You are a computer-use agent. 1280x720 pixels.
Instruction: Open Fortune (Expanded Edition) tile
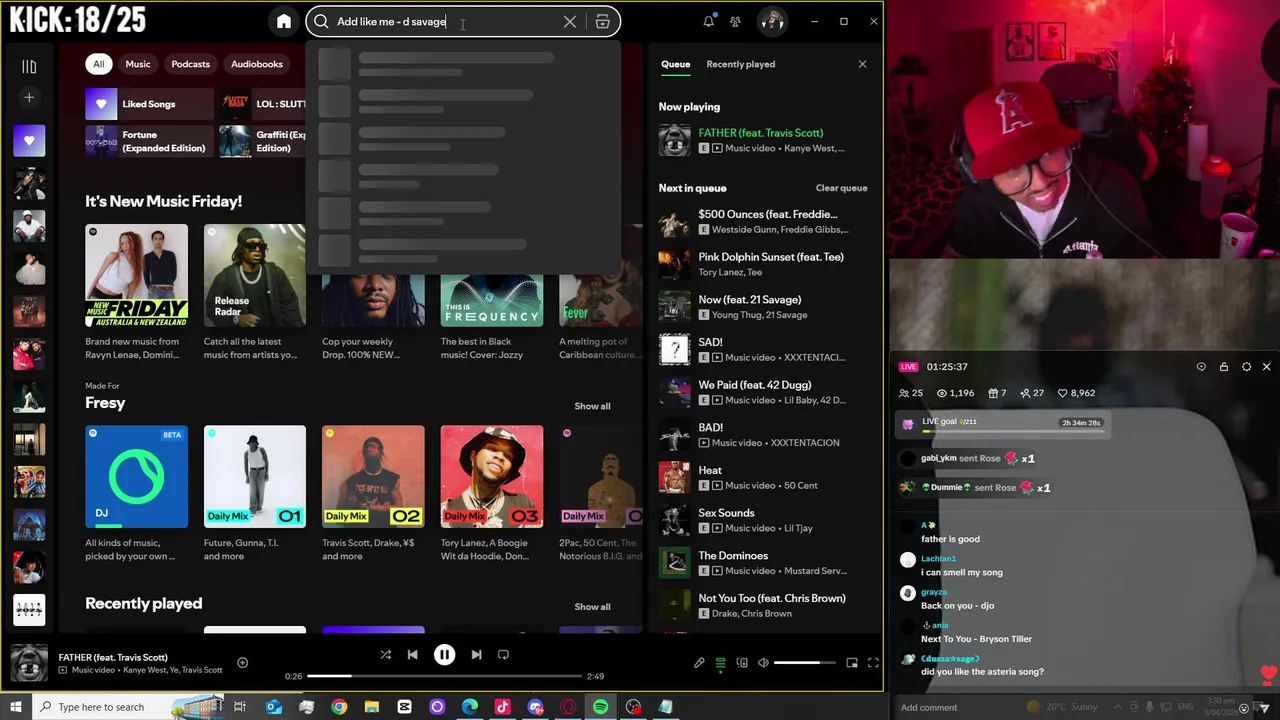pyautogui.click(x=149, y=141)
